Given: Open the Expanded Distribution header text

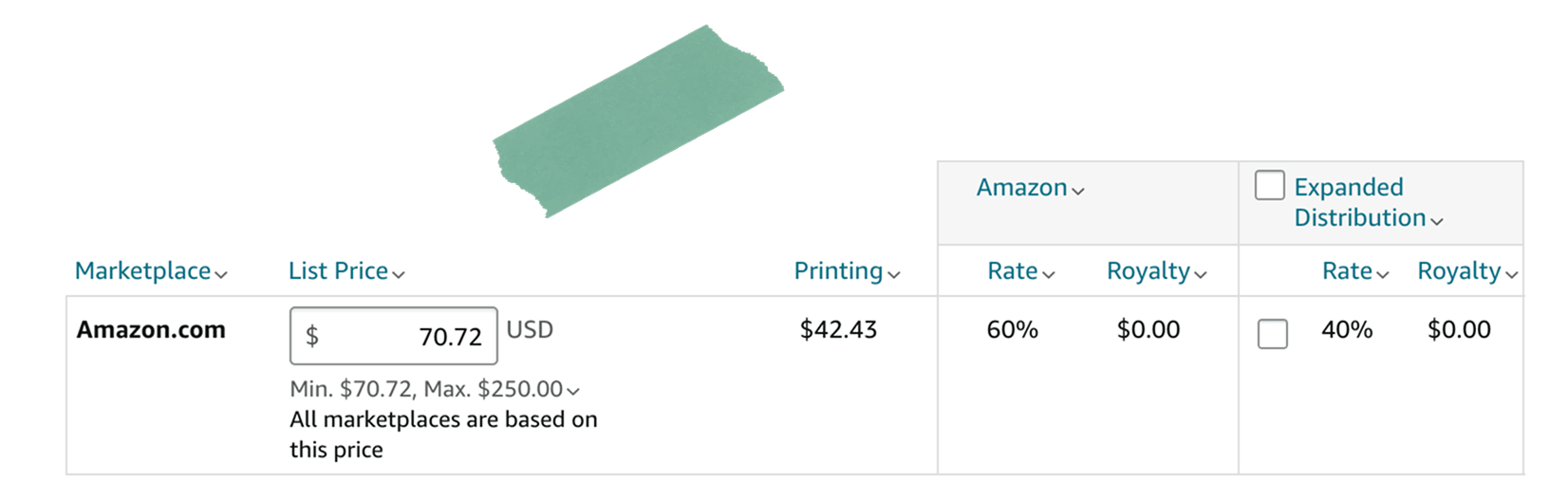Looking at the screenshot, I should pos(1360,202).
